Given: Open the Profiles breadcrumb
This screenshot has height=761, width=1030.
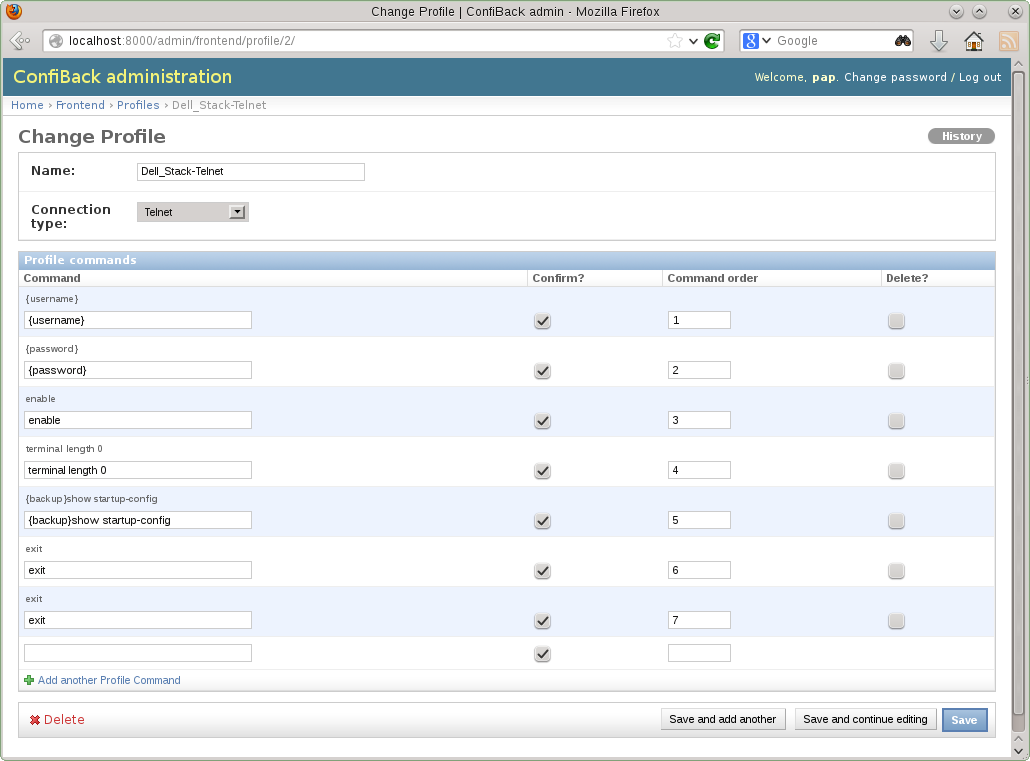Looking at the screenshot, I should (x=138, y=105).
